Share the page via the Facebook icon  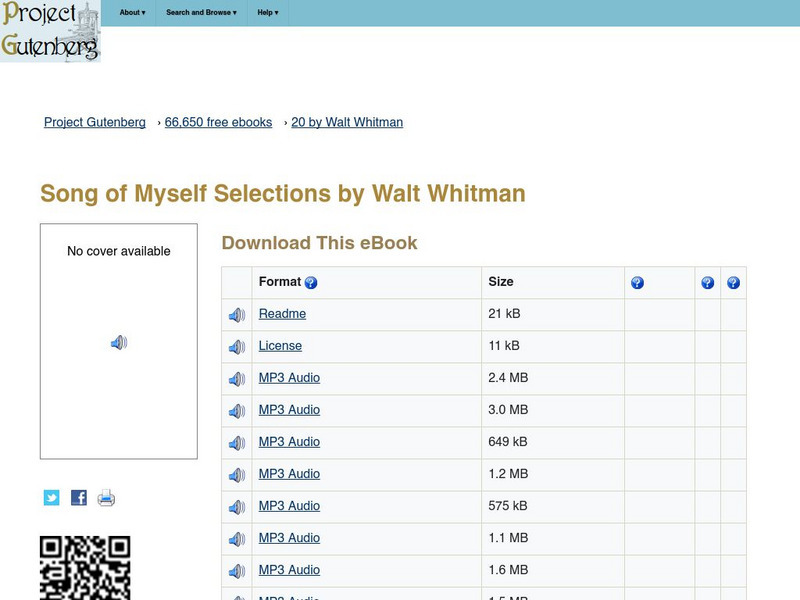click(78, 497)
